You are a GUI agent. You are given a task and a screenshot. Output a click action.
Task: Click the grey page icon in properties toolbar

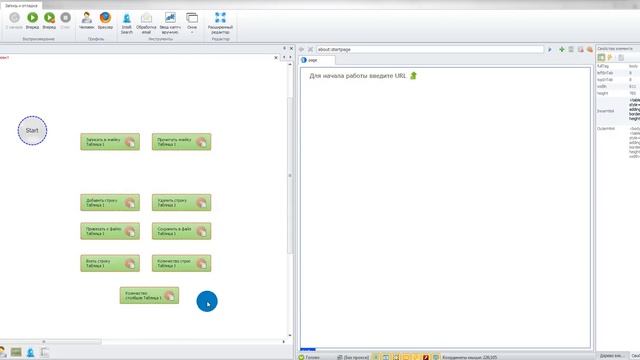(621, 58)
